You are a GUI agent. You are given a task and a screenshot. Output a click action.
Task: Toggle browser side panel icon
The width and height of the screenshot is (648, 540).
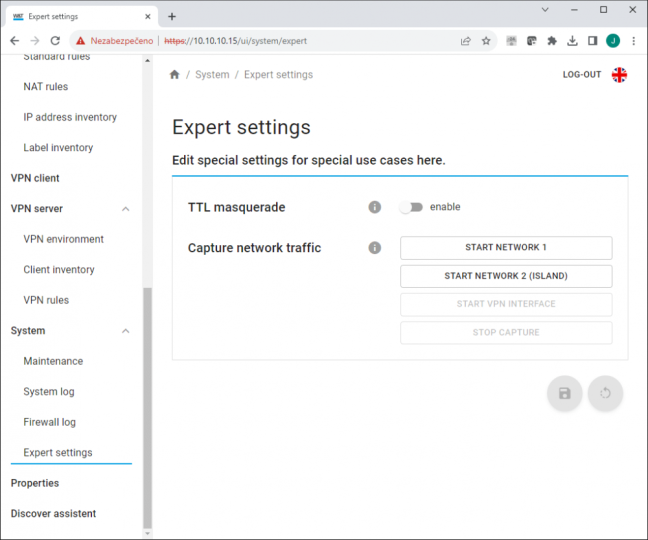pos(592,40)
